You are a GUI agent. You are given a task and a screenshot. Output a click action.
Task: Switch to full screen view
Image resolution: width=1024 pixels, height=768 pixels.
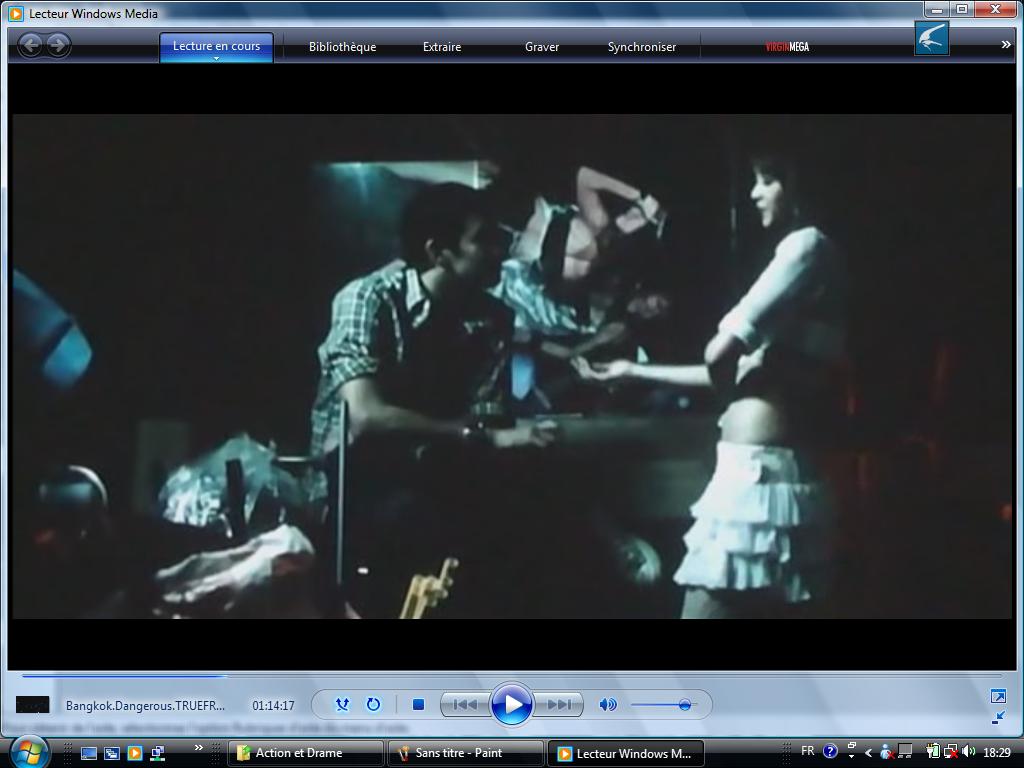pyautogui.click(x=998, y=696)
